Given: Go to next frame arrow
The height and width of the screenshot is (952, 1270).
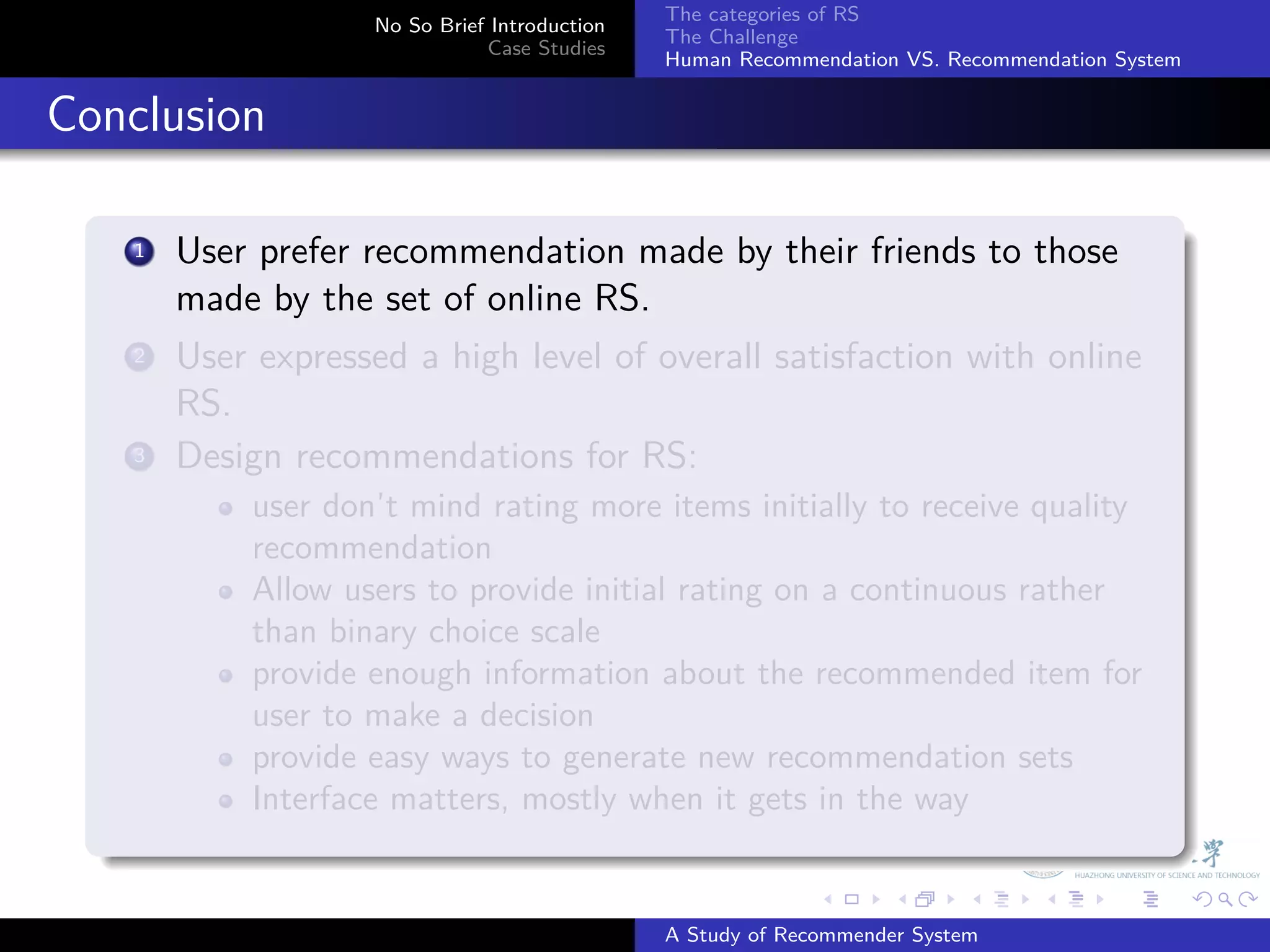Looking at the screenshot, I should tap(951, 899).
